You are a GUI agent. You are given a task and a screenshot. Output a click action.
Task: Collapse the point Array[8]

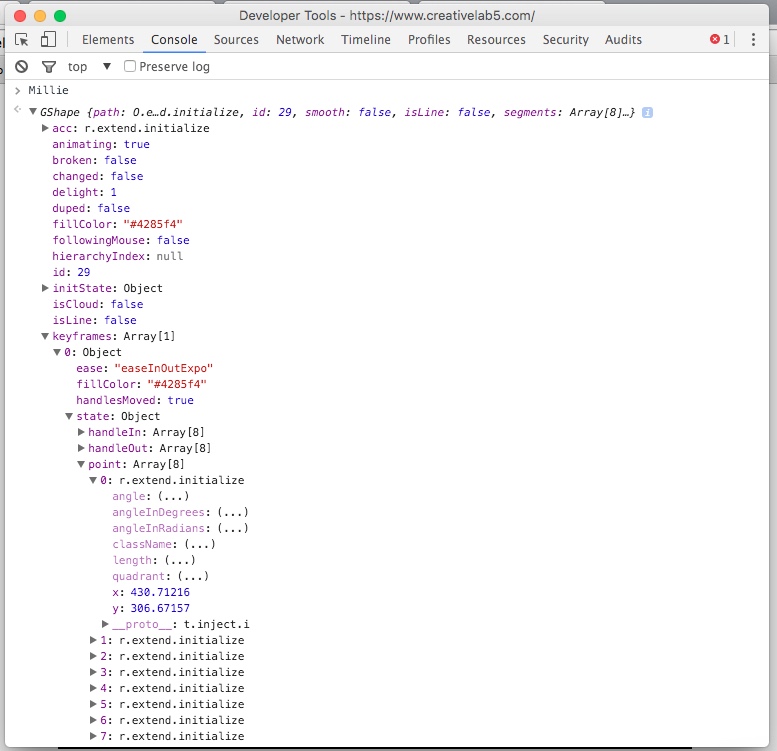81,464
